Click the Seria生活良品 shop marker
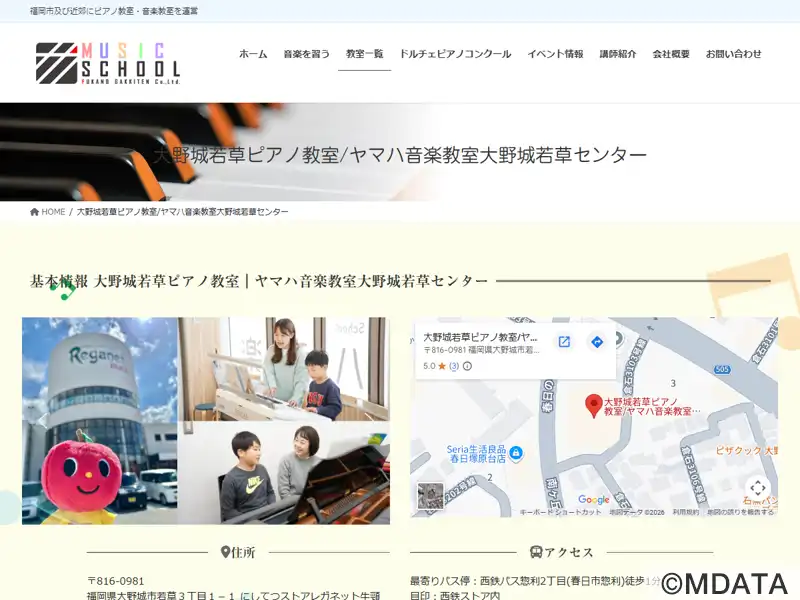This screenshot has width=800, height=600. [x=516, y=453]
